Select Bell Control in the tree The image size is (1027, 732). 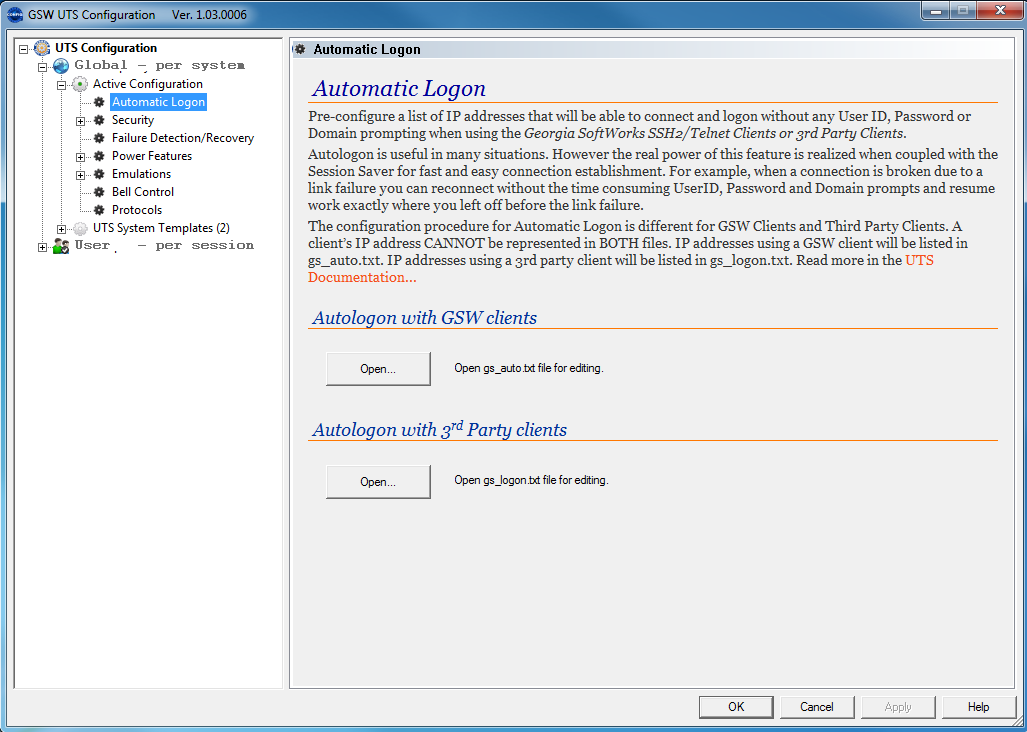[143, 192]
